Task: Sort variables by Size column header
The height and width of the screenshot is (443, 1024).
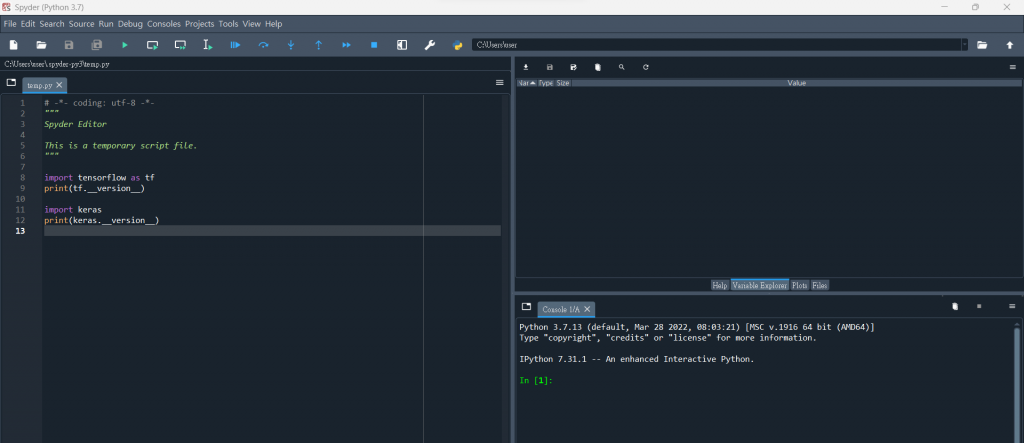Action: 563,83
